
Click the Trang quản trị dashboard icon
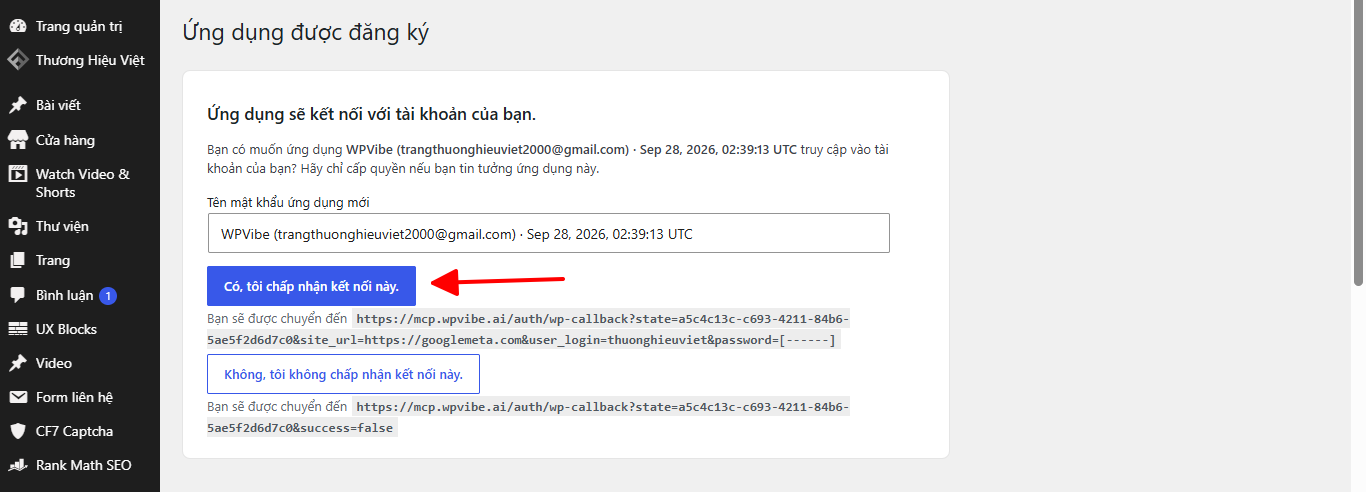click(18, 26)
